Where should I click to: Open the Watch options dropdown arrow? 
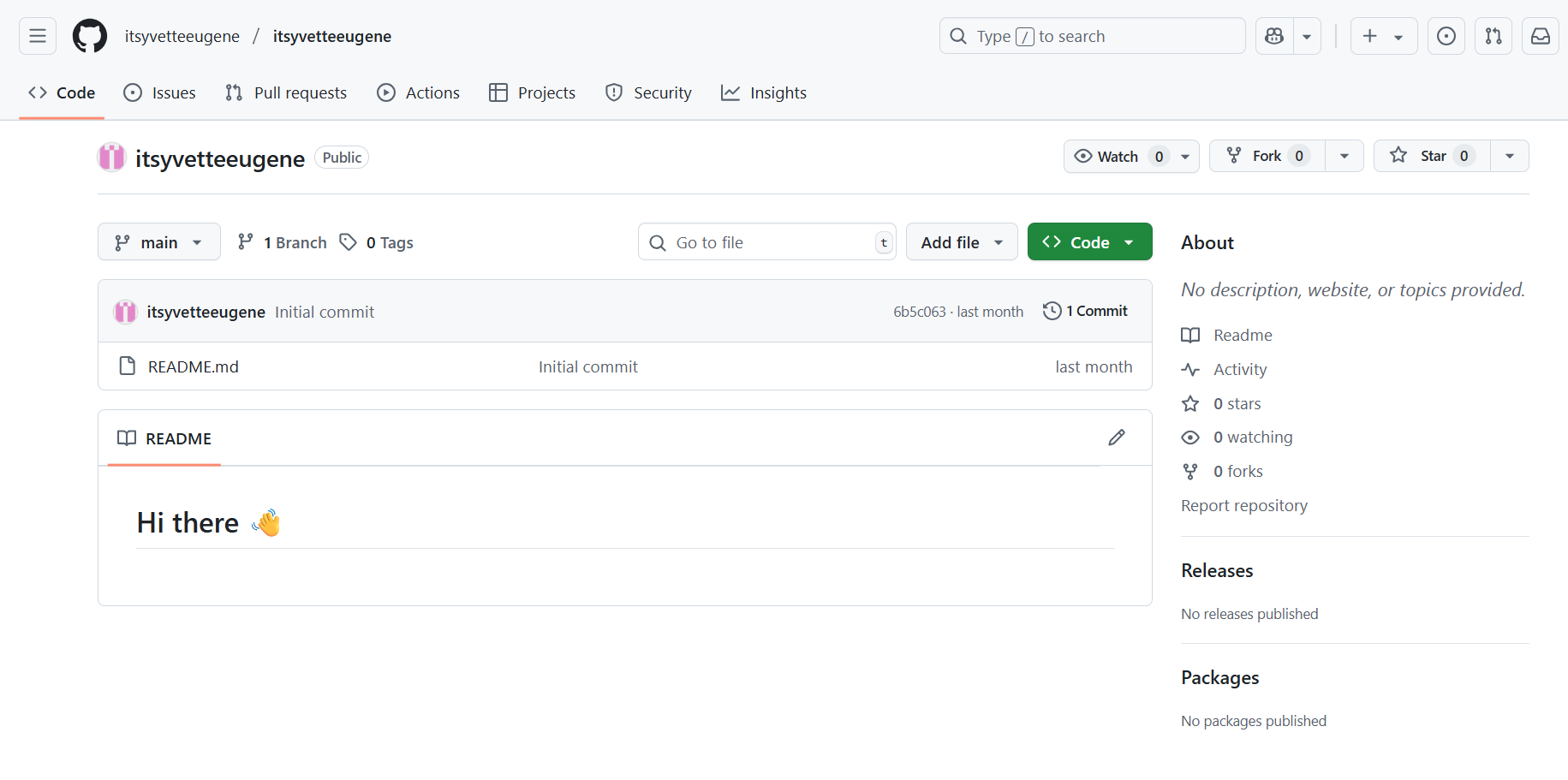(1183, 156)
